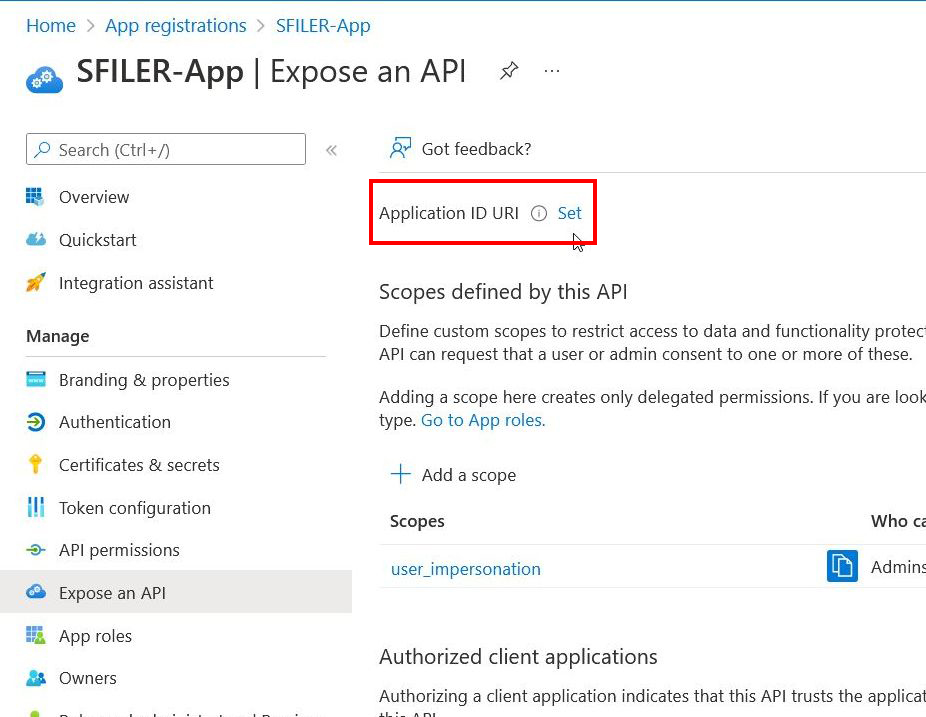Click the Manage section heading

click(x=58, y=336)
